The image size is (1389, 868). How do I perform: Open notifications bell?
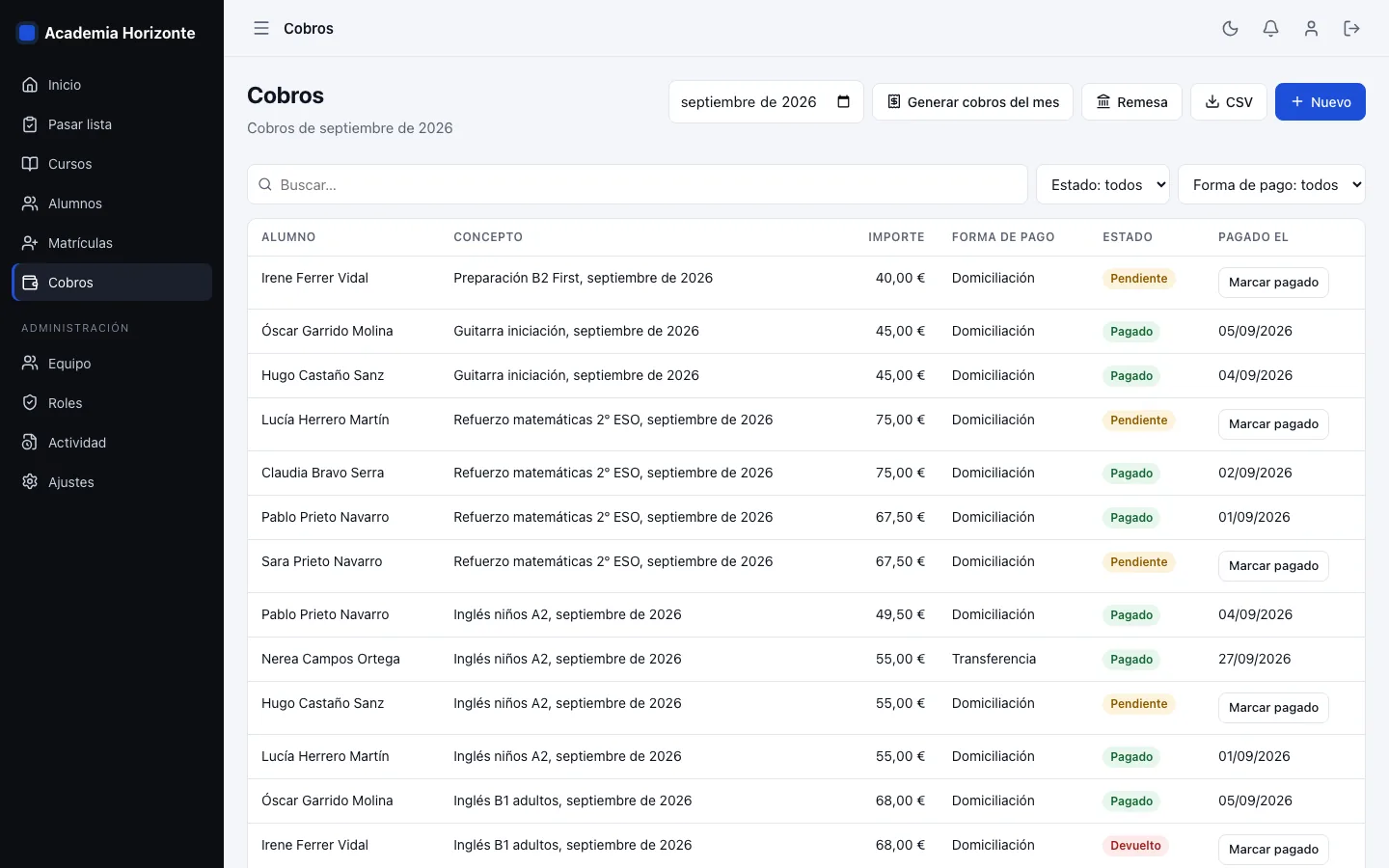(1270, 29)
